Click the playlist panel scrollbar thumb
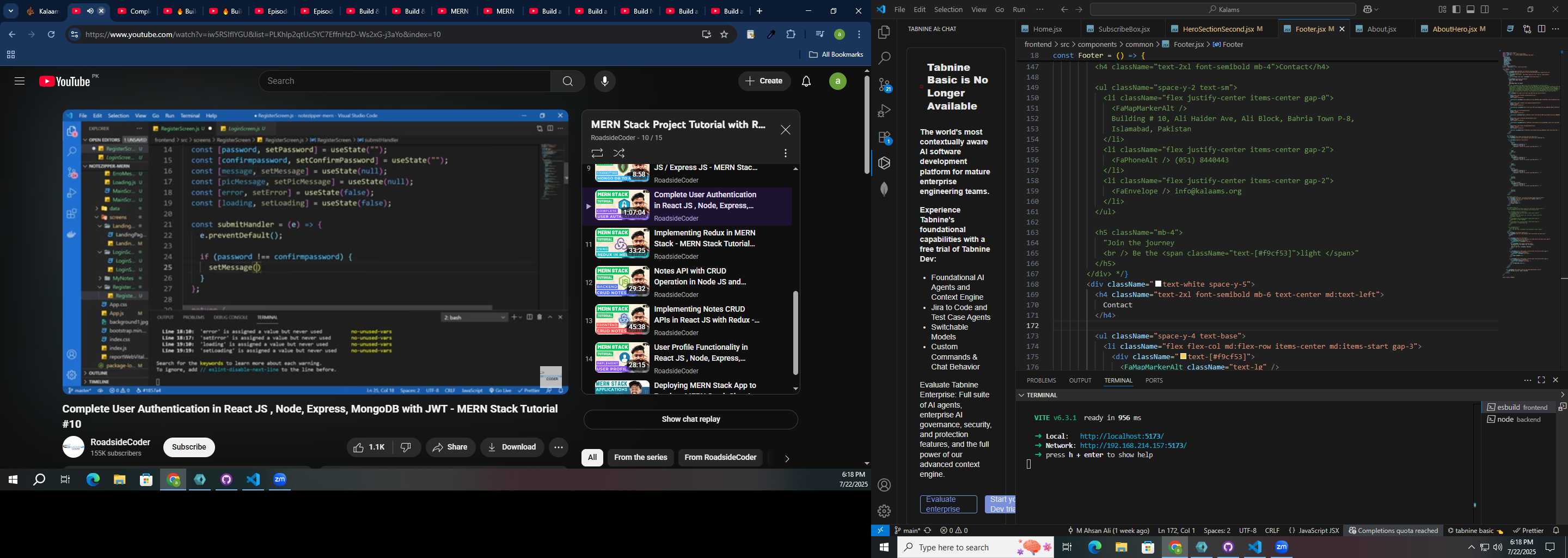This screenshot has width=1568, height=558. (x=795, y=332)
